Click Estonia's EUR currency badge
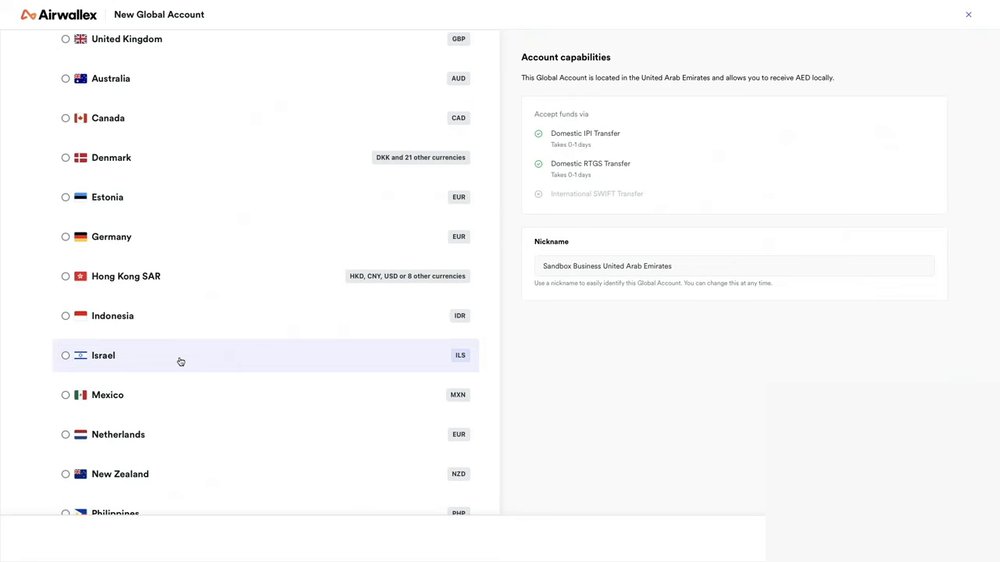The height and width of the screenshot is (562, 1000). (459, 197)
